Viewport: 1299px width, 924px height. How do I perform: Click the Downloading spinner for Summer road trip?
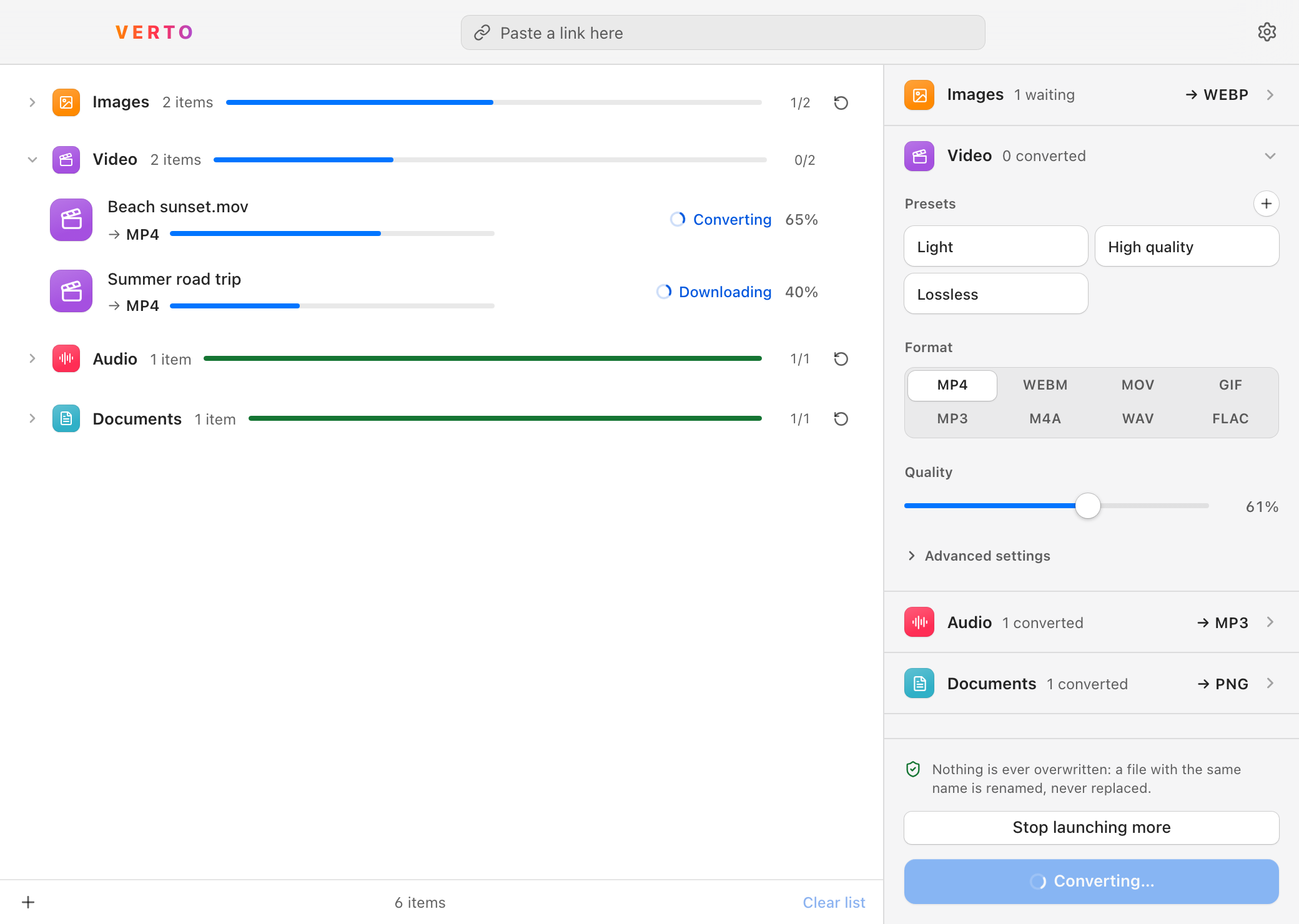[x=664, y=292]
